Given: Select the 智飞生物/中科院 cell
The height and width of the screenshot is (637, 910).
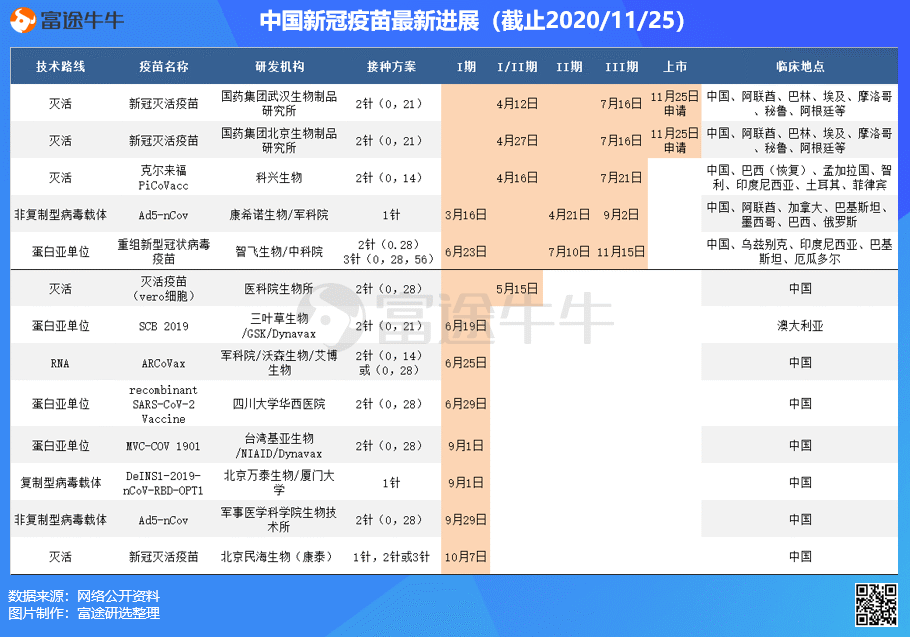Looking at the screenshot, I should pos(279,252).
